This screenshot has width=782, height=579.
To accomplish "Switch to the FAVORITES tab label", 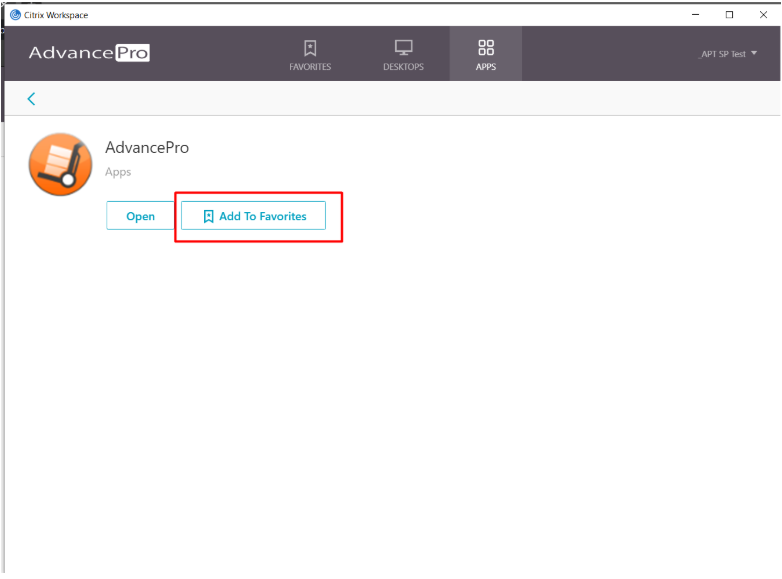I will [x=310, y=67].
